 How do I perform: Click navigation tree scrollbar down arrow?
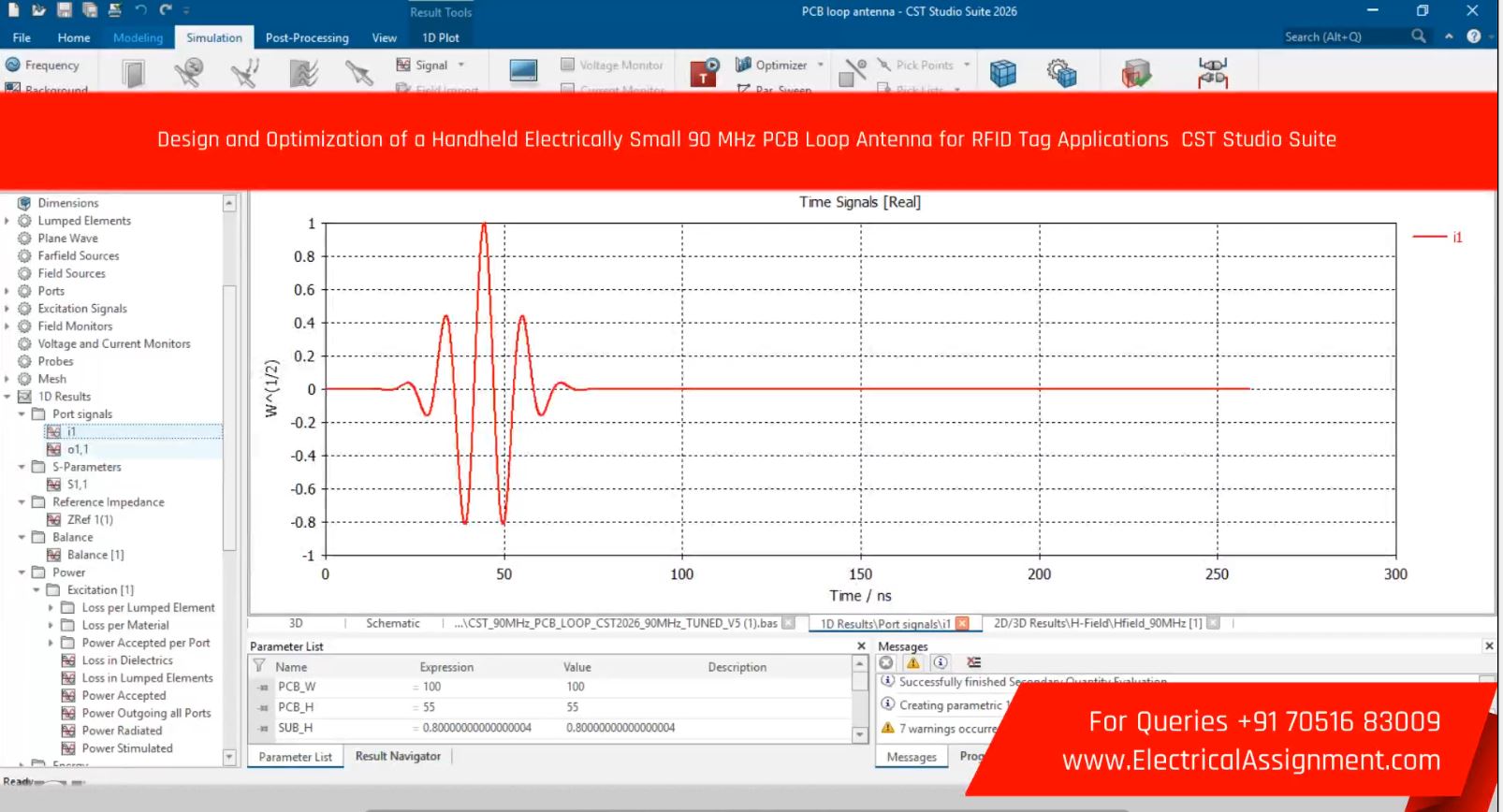coord(229,757)
